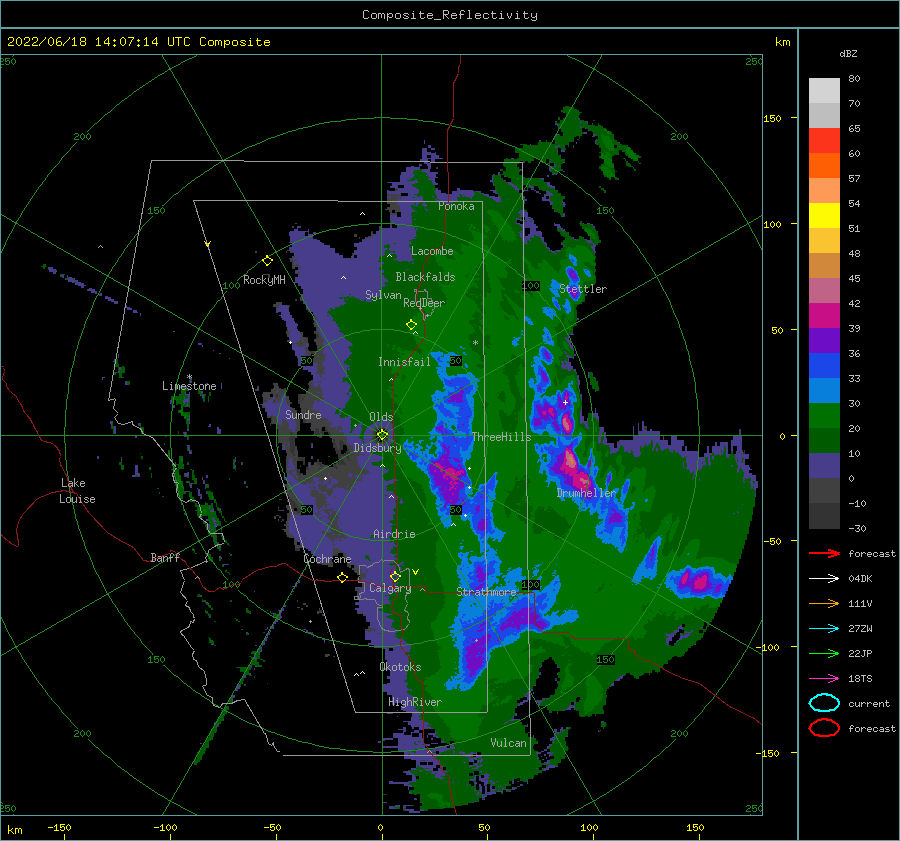The height and width of the screenshot is (841, 900).
Task: Click the ThreeHills label
Action: click(502, 437)
